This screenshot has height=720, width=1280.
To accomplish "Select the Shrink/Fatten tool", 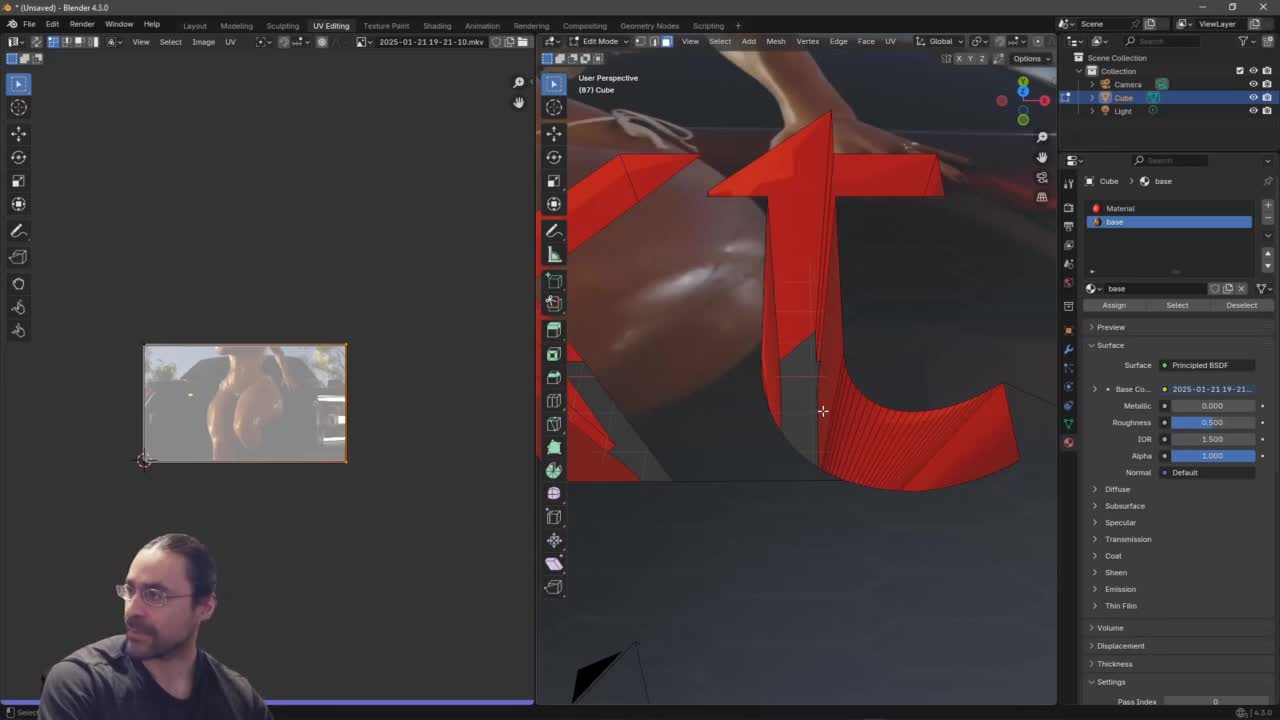I will tap(554, 540).
